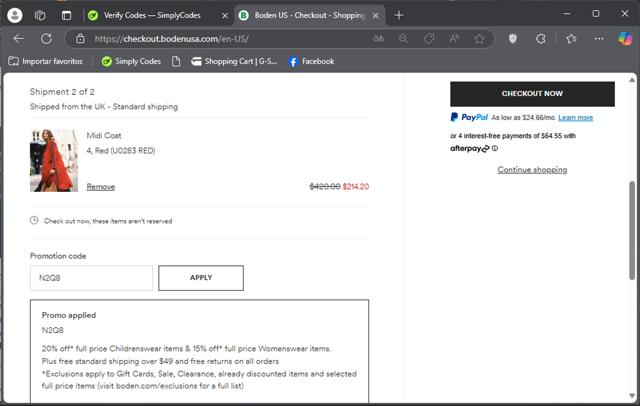640x406 pixels.
Task: Close the Boden US Checkout tab
Action: 376,16
